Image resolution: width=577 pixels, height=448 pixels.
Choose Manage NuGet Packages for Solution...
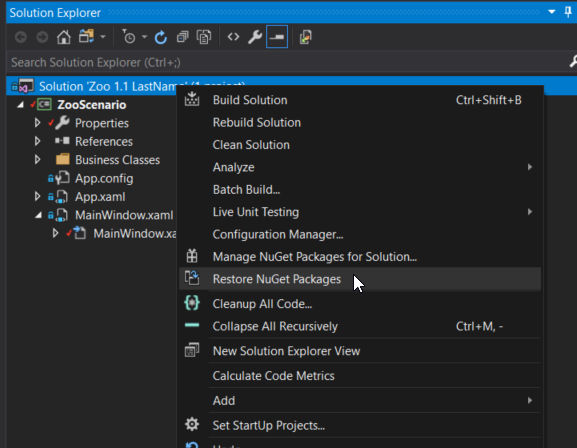pos(360,257)
